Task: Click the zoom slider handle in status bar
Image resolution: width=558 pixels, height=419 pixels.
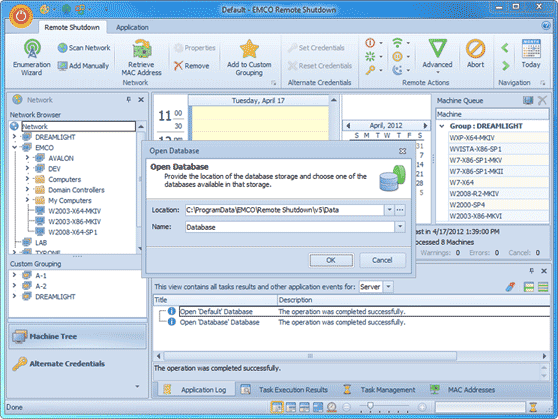Action: click(370, 406)
